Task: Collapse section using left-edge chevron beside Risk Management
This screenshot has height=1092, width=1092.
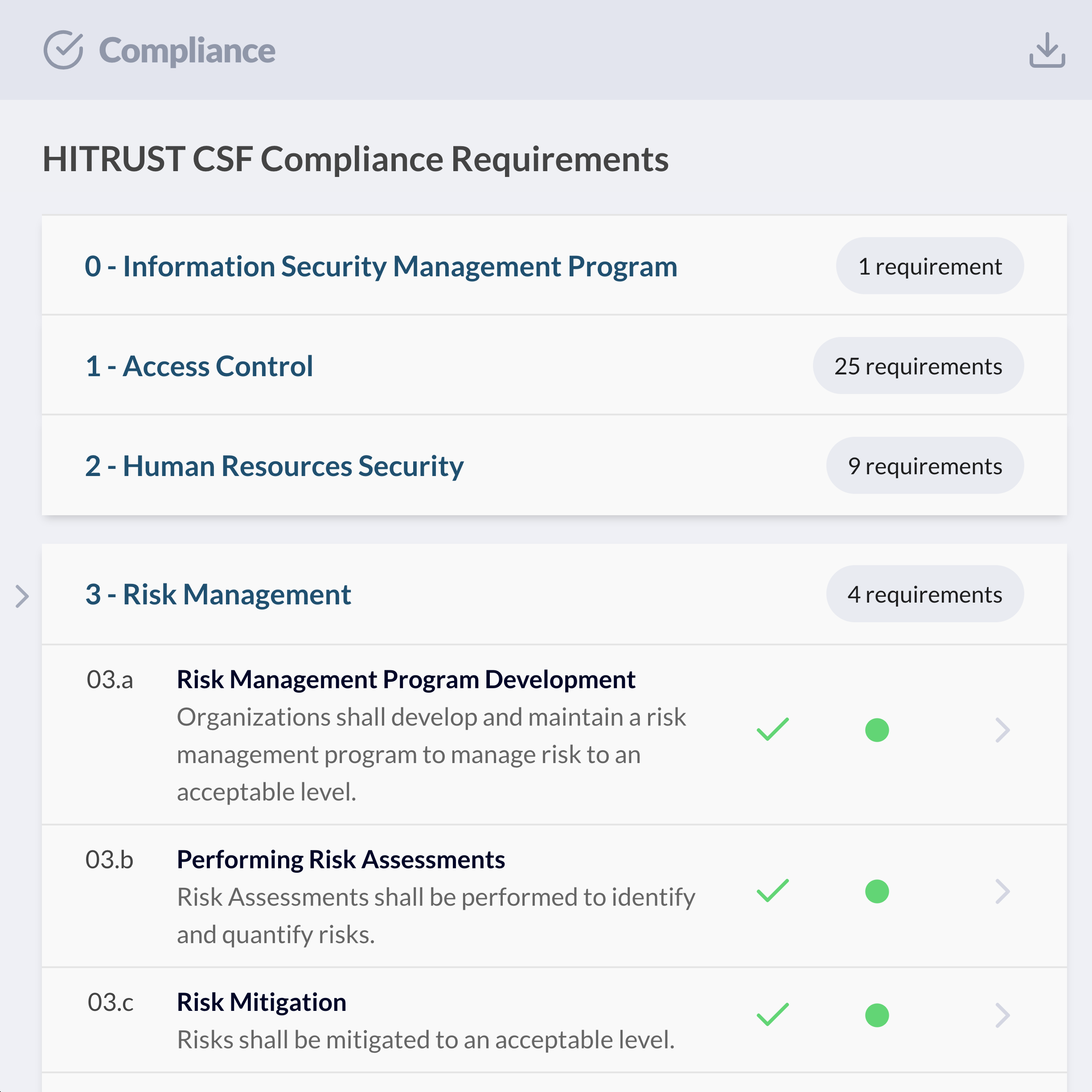Action: click(22, 596)
